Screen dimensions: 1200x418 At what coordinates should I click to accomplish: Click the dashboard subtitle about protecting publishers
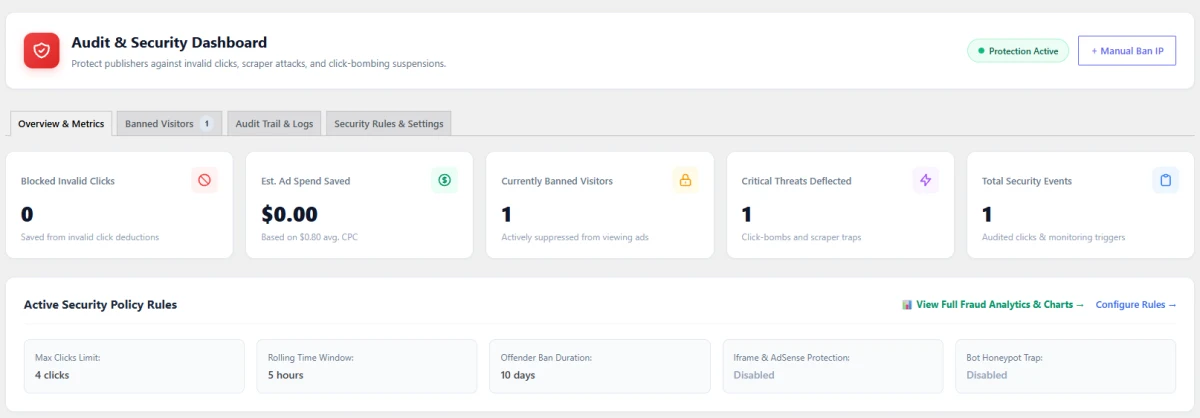[x=258, y=63]
